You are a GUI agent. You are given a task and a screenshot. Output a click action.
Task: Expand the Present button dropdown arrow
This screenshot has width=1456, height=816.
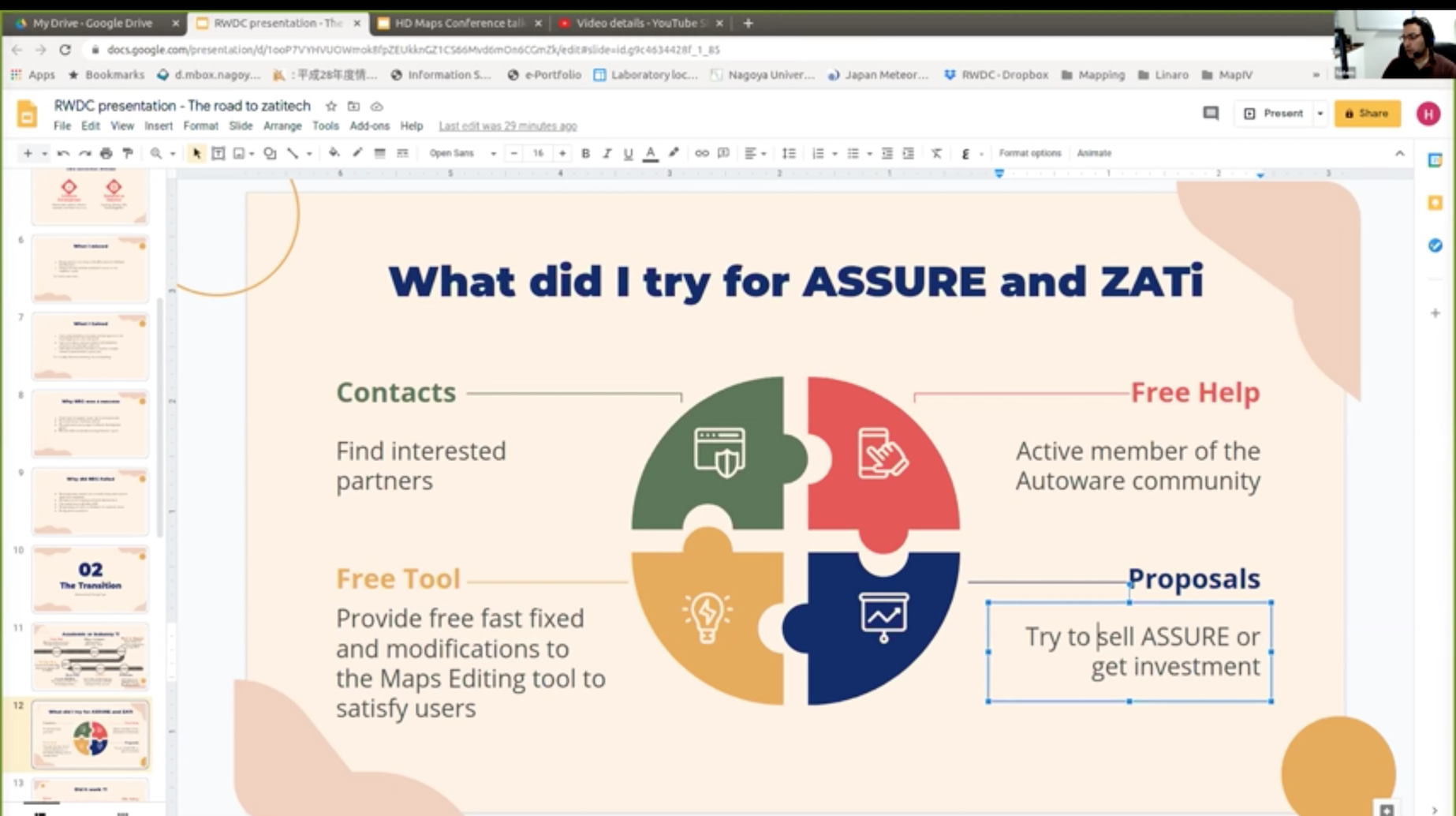tap(1320, 114)
